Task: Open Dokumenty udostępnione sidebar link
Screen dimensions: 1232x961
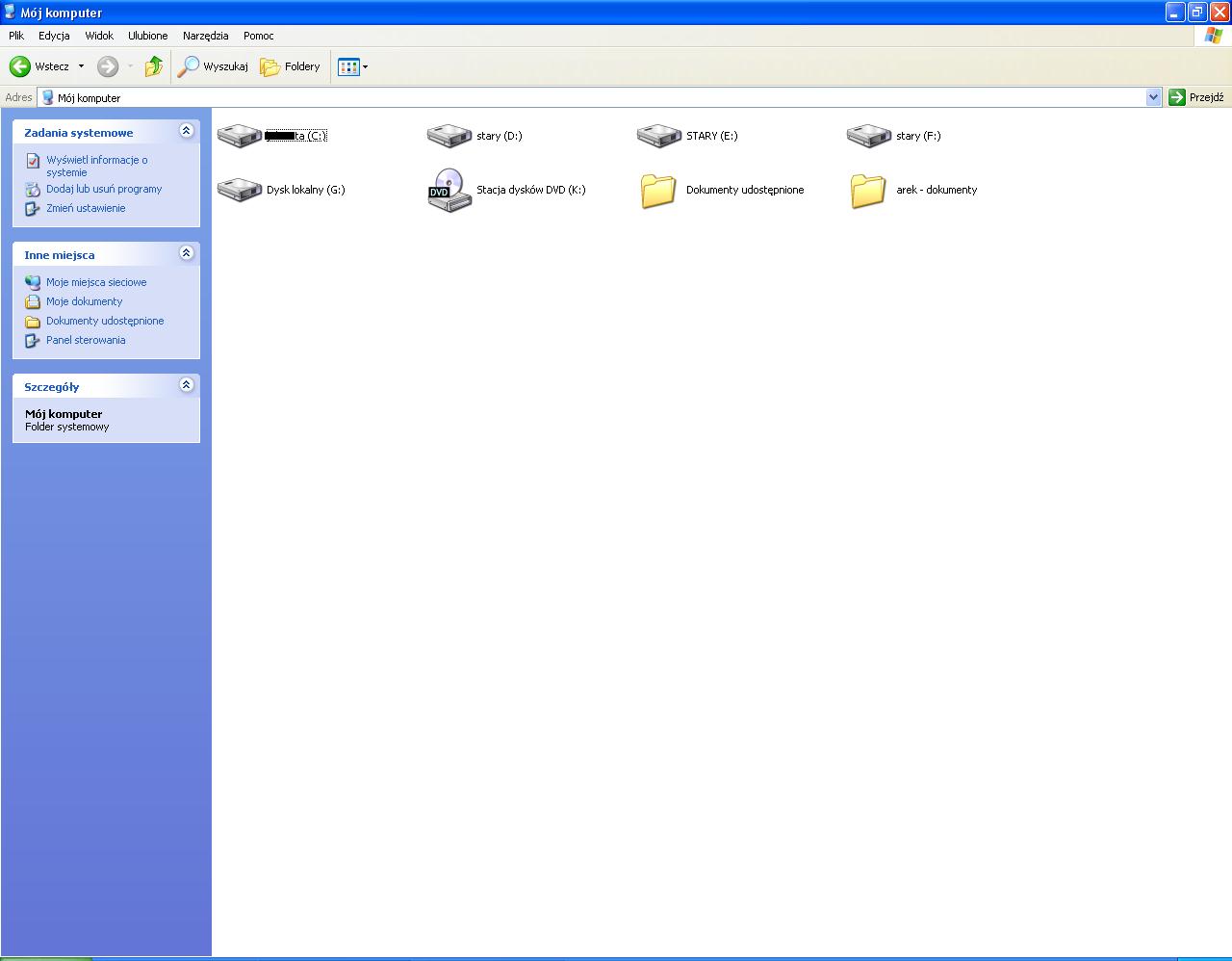Action: pyautogui.click(x=105, y=321)
